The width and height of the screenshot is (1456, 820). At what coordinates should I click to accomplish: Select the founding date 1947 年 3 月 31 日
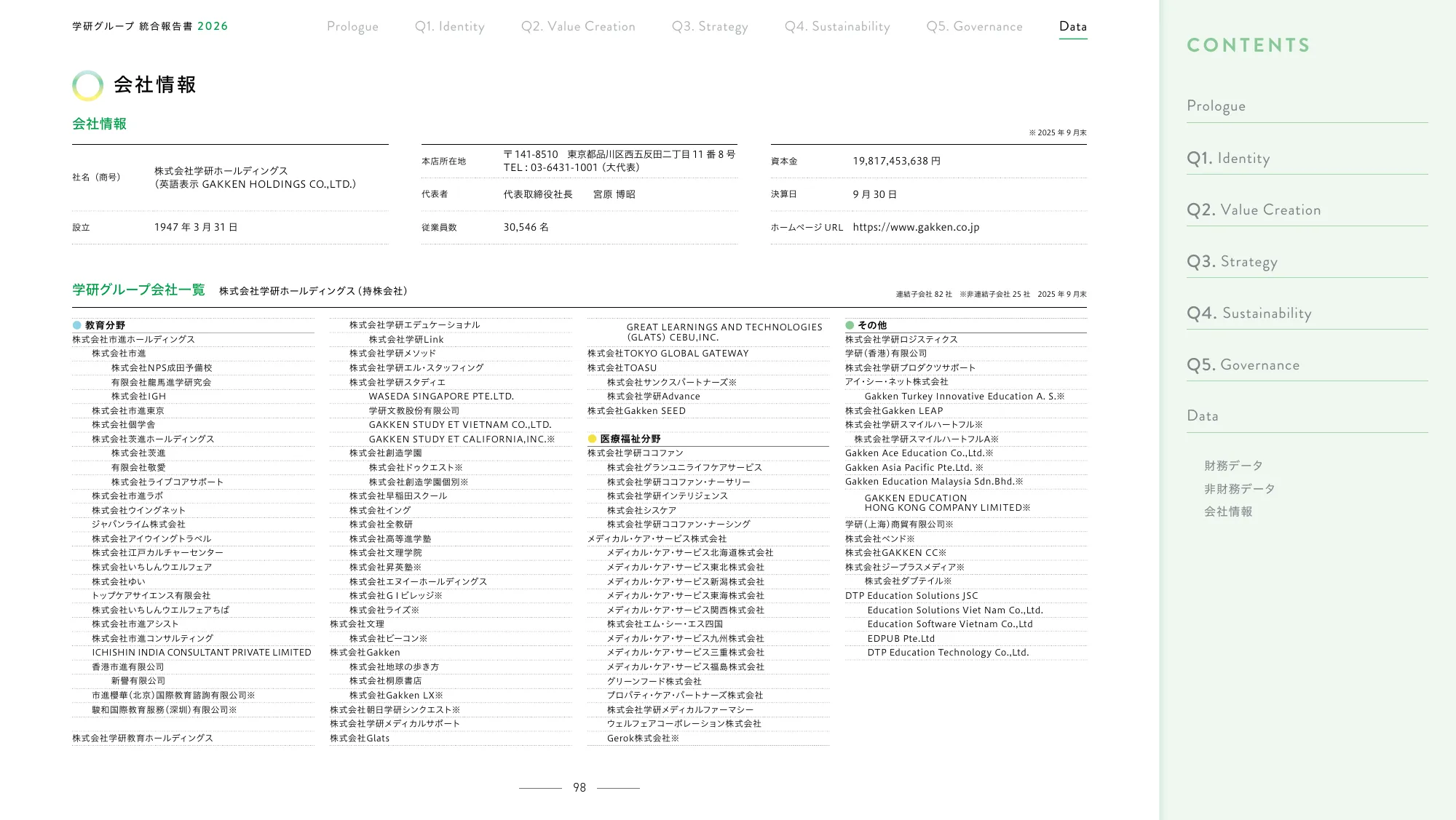tap(196, 227)
